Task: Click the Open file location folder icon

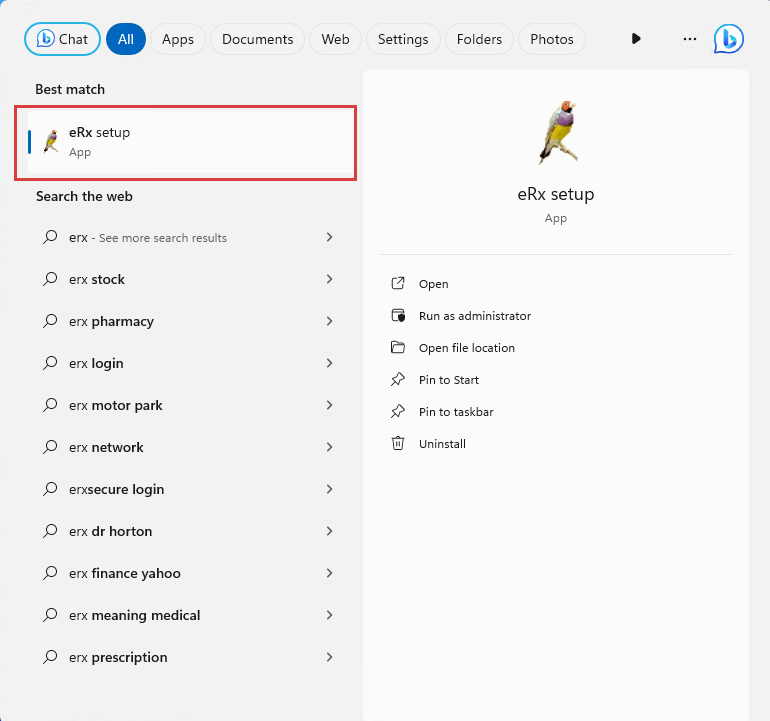Action: coord(398,347)
